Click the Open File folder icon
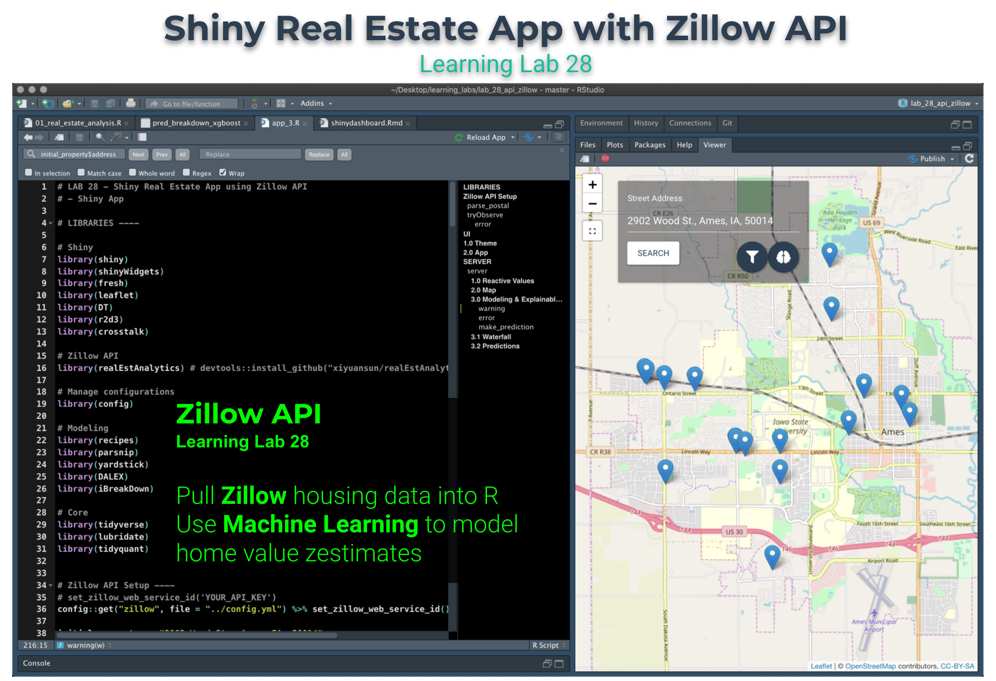The width and height of the screenshot is (996, 681). click(x=68, y=104)
